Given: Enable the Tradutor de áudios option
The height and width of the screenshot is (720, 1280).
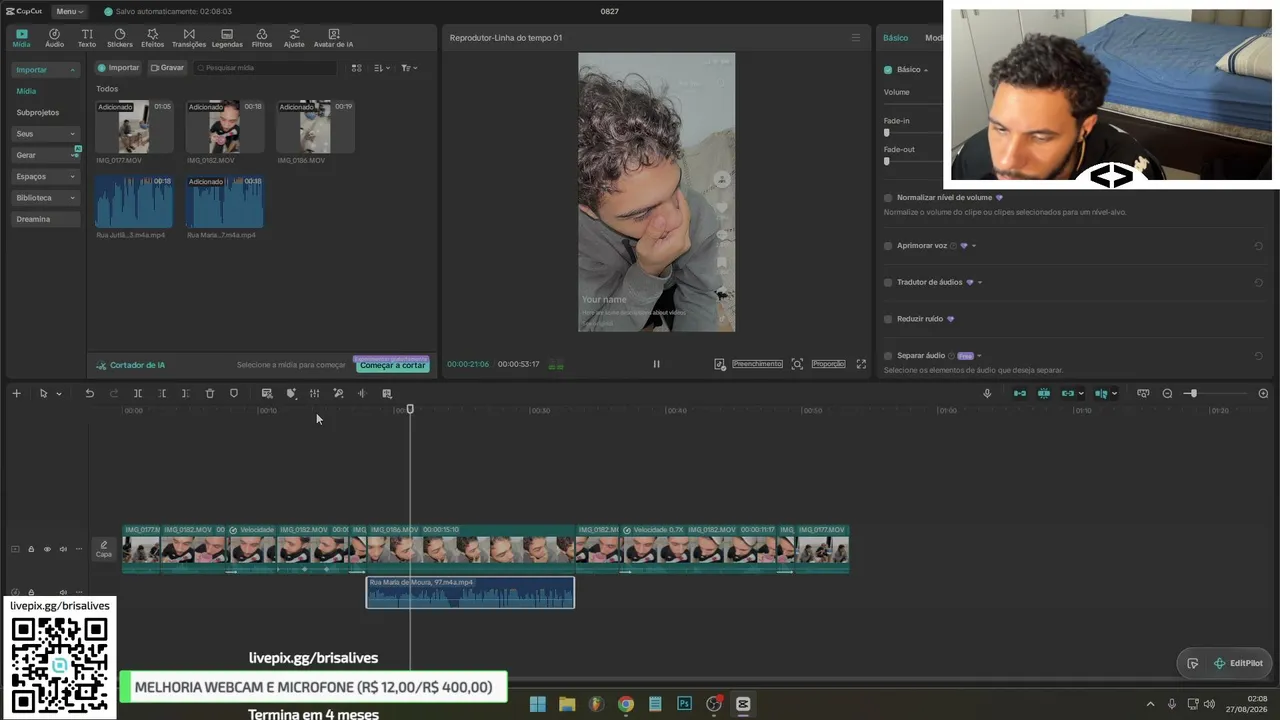Looking at the screenshot, I should [888, 282].
